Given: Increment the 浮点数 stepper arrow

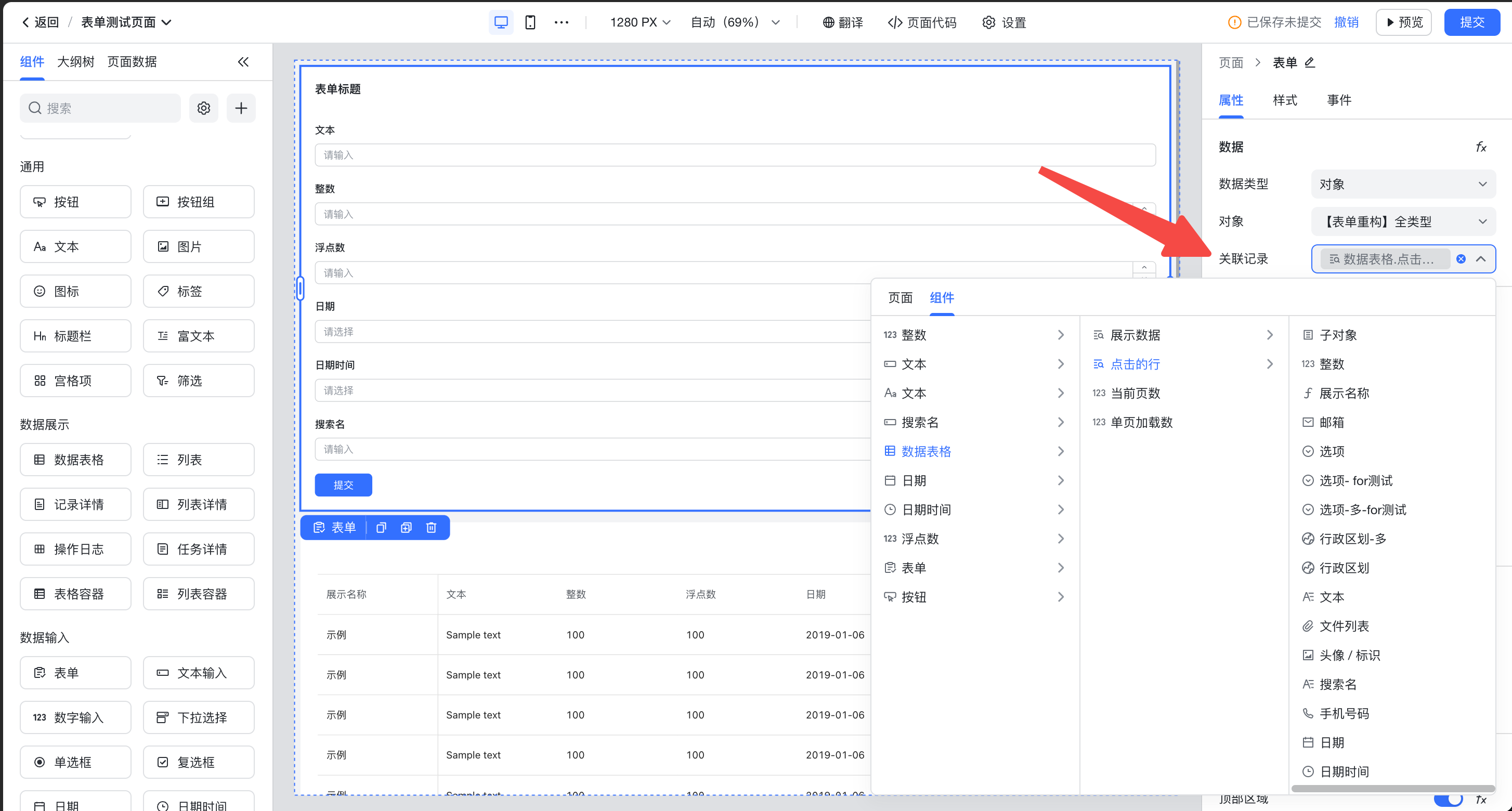Looking at the screenshot, I should tap(1144, 267).
